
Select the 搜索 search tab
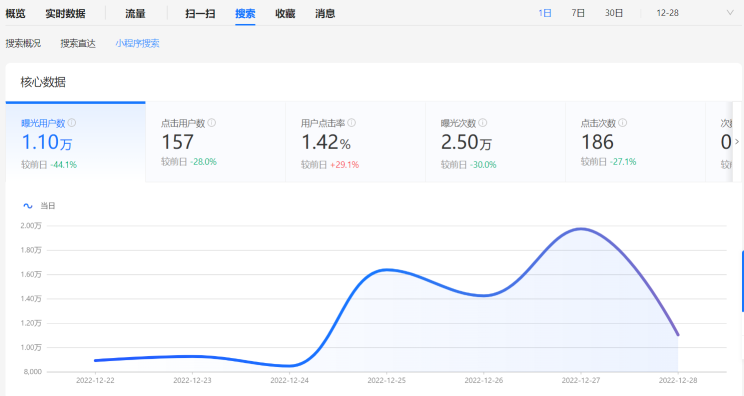point(245,14)
